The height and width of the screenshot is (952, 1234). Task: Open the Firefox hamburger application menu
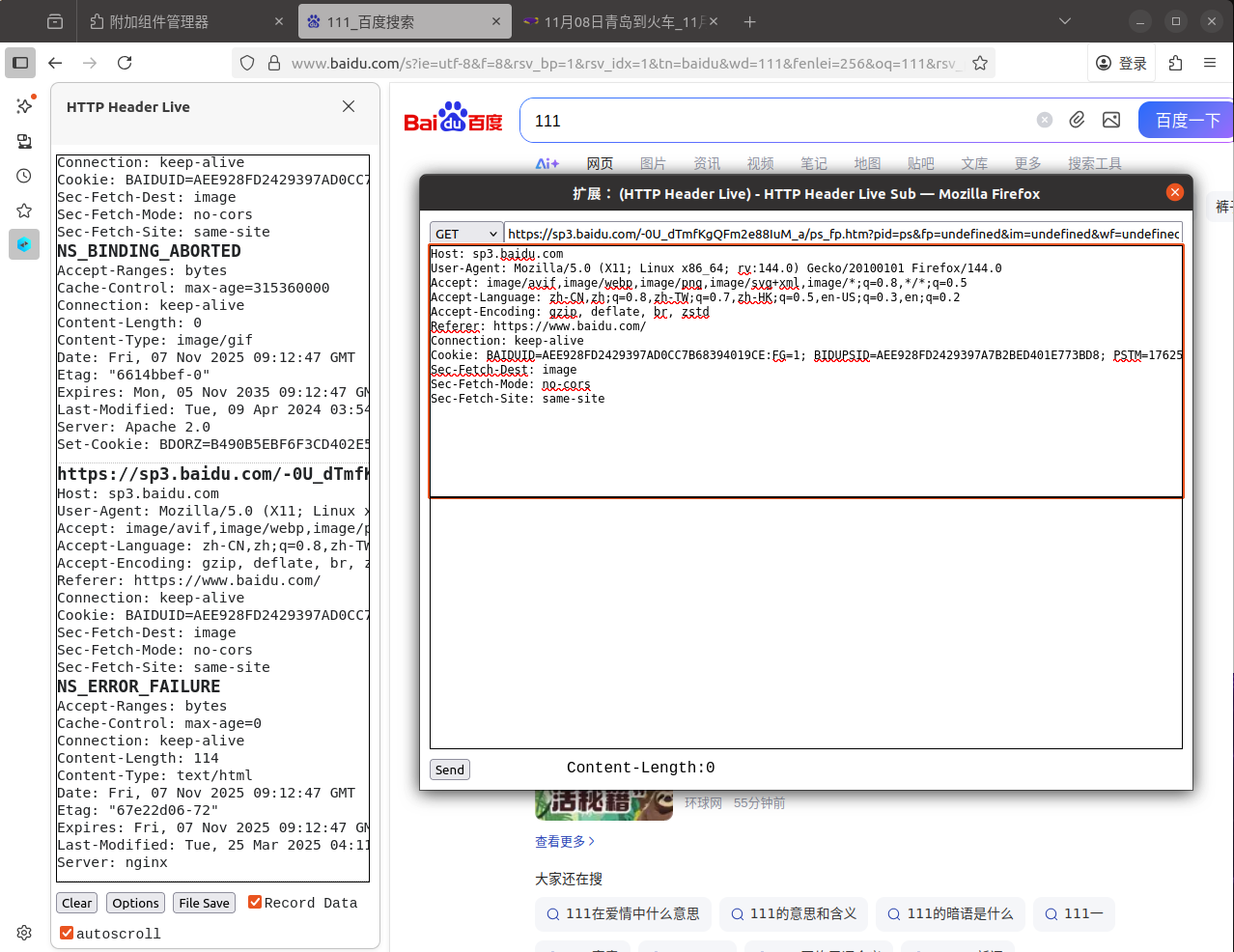click(x=1210, y=63)
